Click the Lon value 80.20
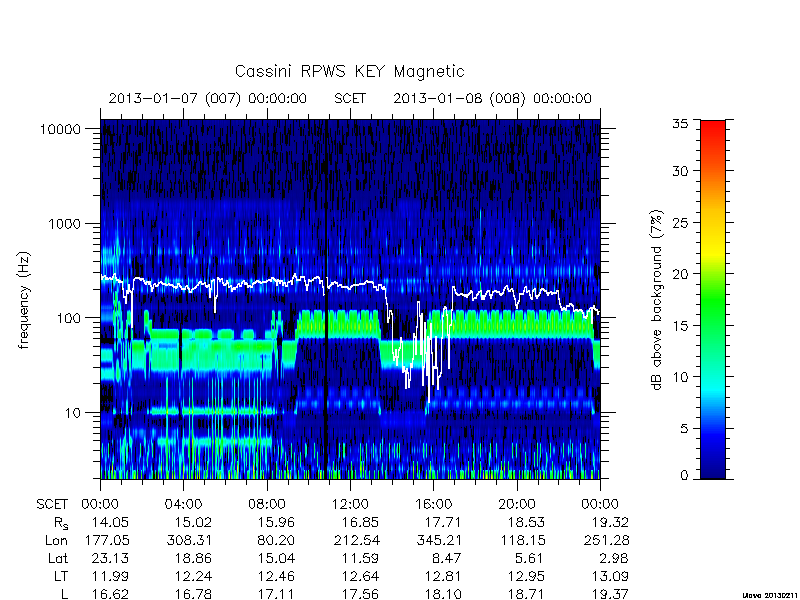This screenshot has width=800, height=600. tap(276, 540)
